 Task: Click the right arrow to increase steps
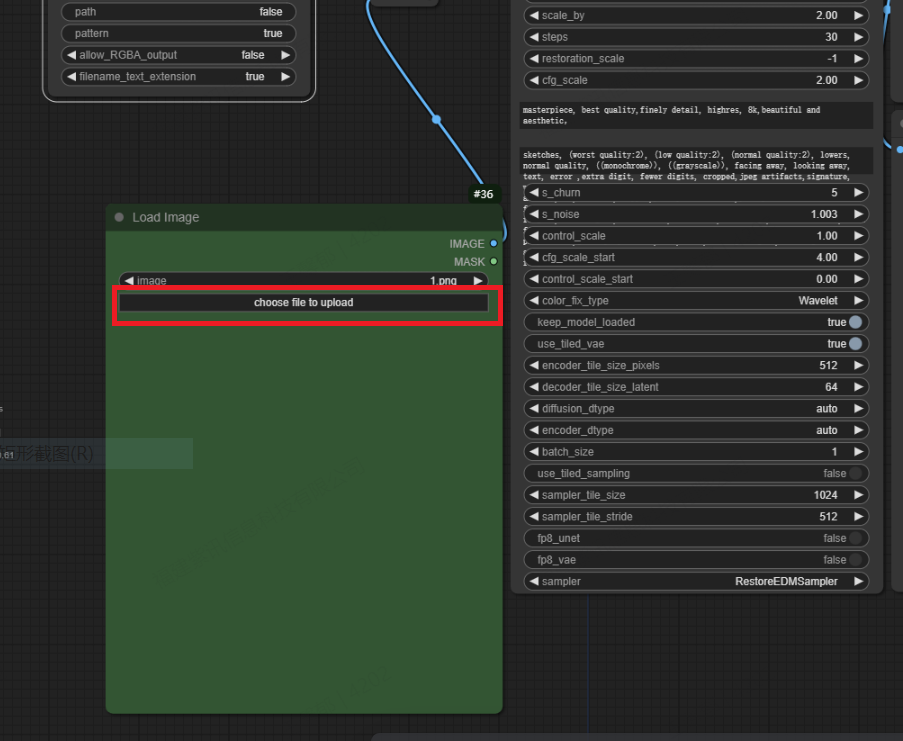(858, 37)
